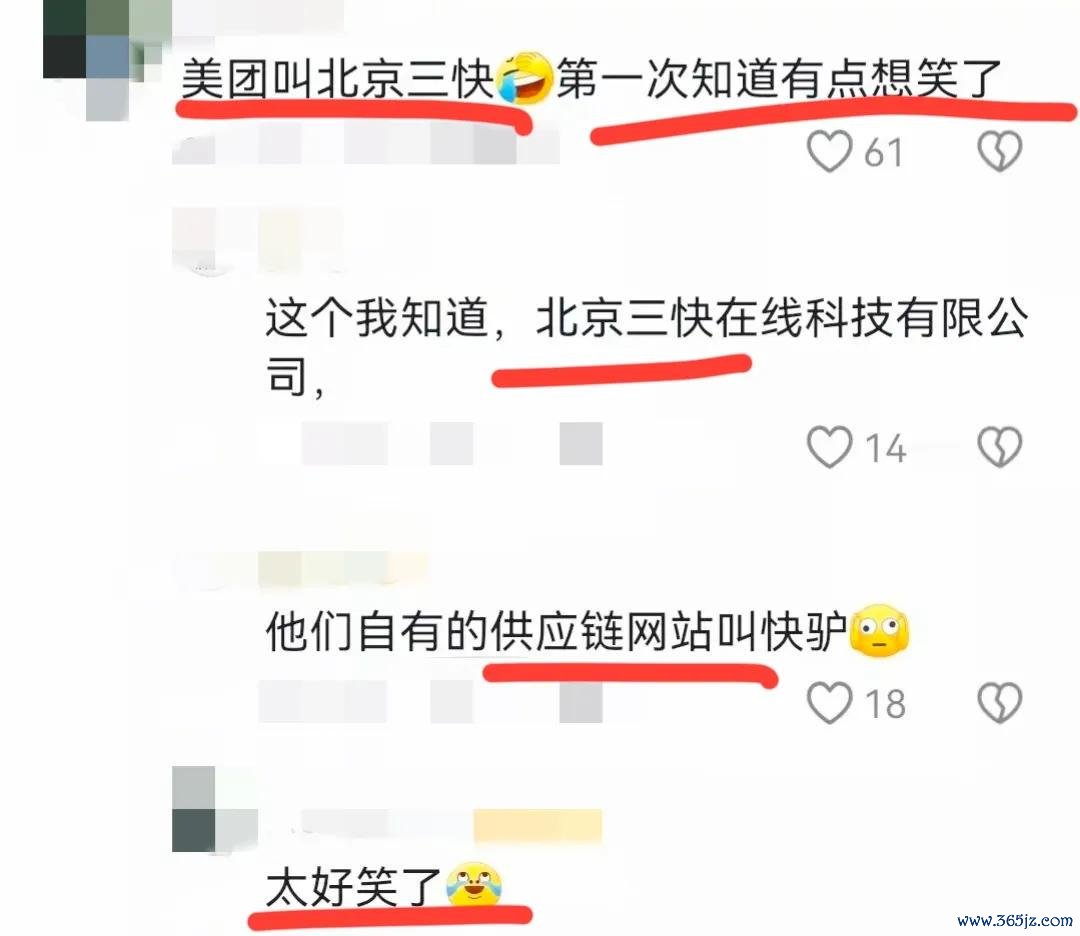Tap the laughing-crying emoji in first comment
This screenshot has width=1080, height=936.
[x=525, y=77]
